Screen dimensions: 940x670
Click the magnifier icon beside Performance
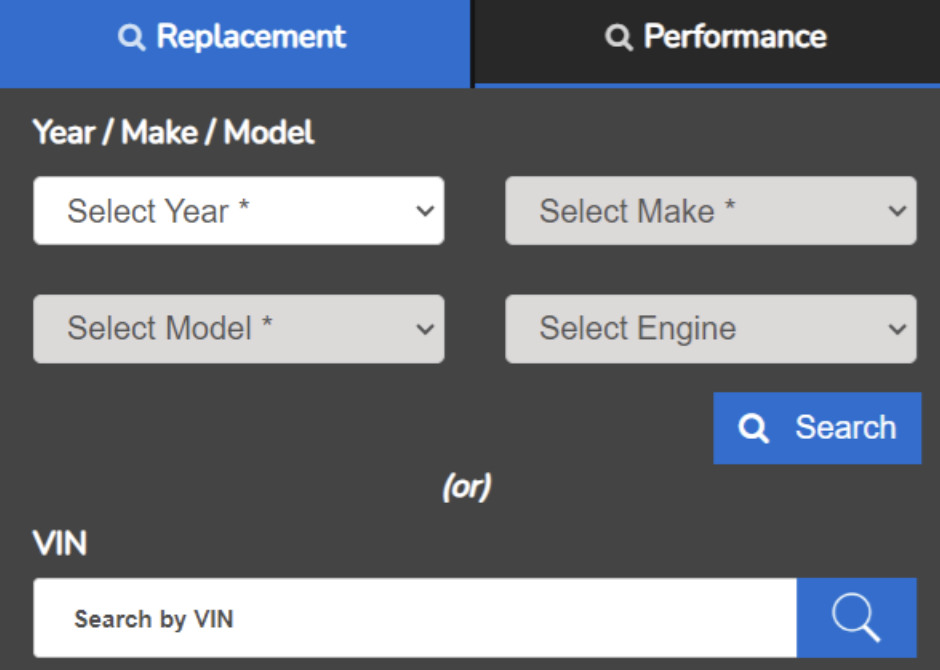(x=619, y=38)
